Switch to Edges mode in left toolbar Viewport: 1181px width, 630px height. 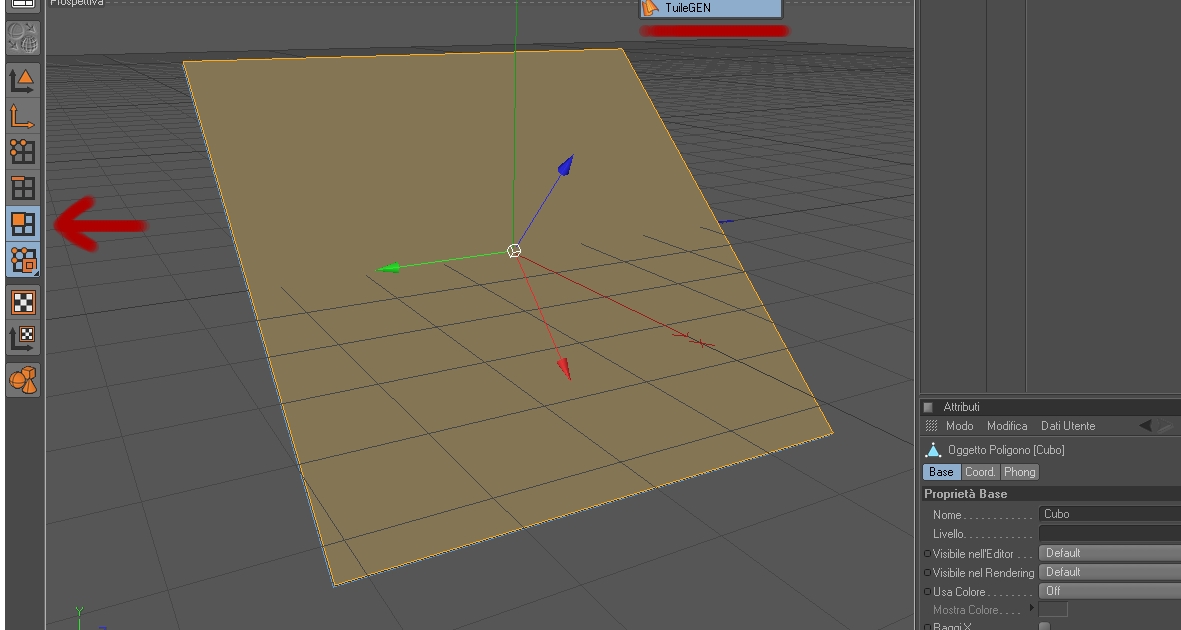click(x=23, y=188)
